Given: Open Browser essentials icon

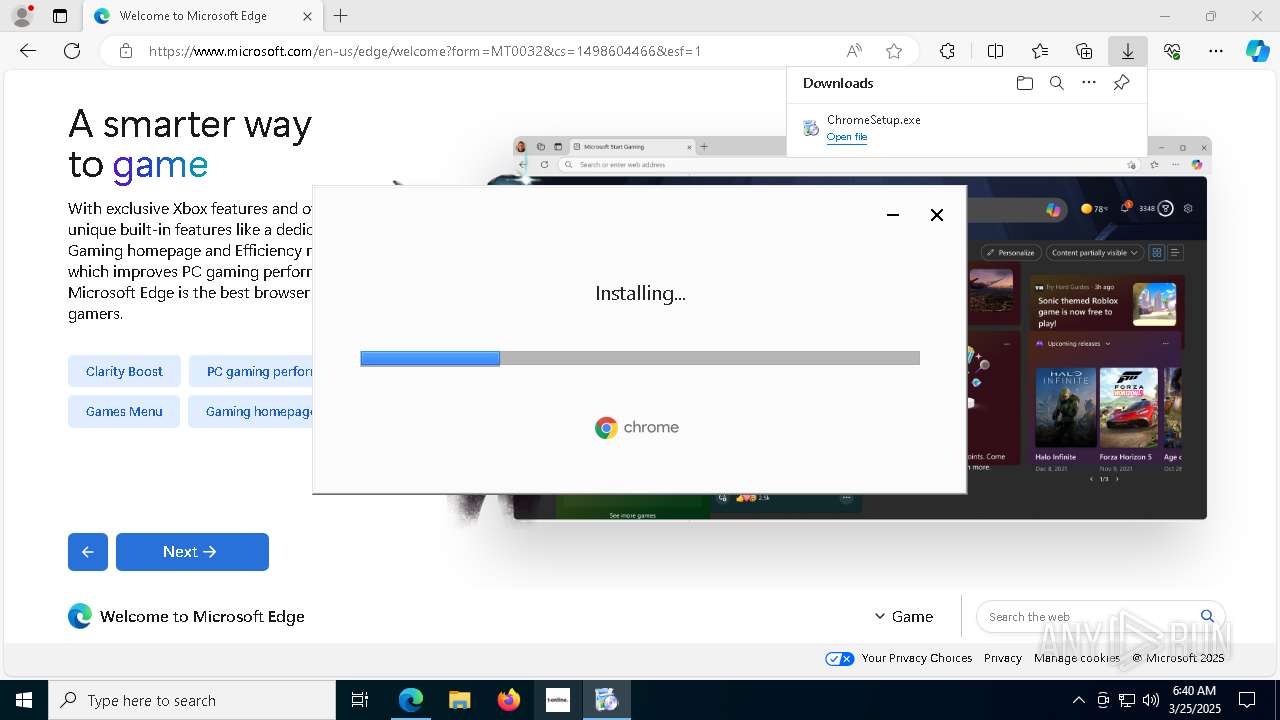Looking at the screenshot, I should tap(1172, 51).
